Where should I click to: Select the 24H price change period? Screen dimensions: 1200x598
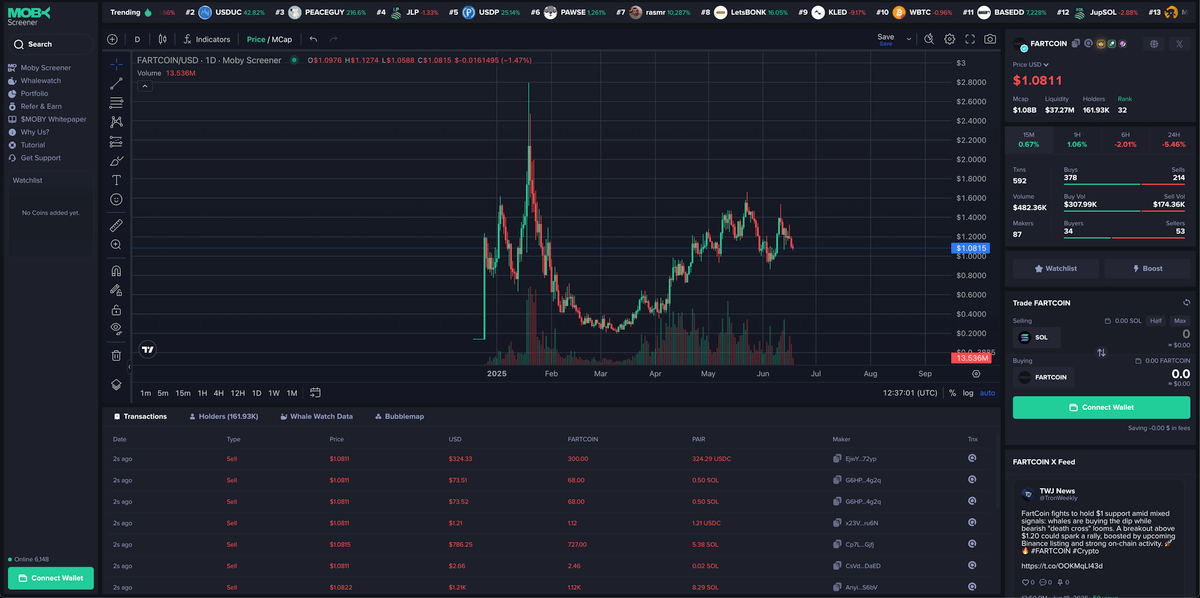point(1173,139)
